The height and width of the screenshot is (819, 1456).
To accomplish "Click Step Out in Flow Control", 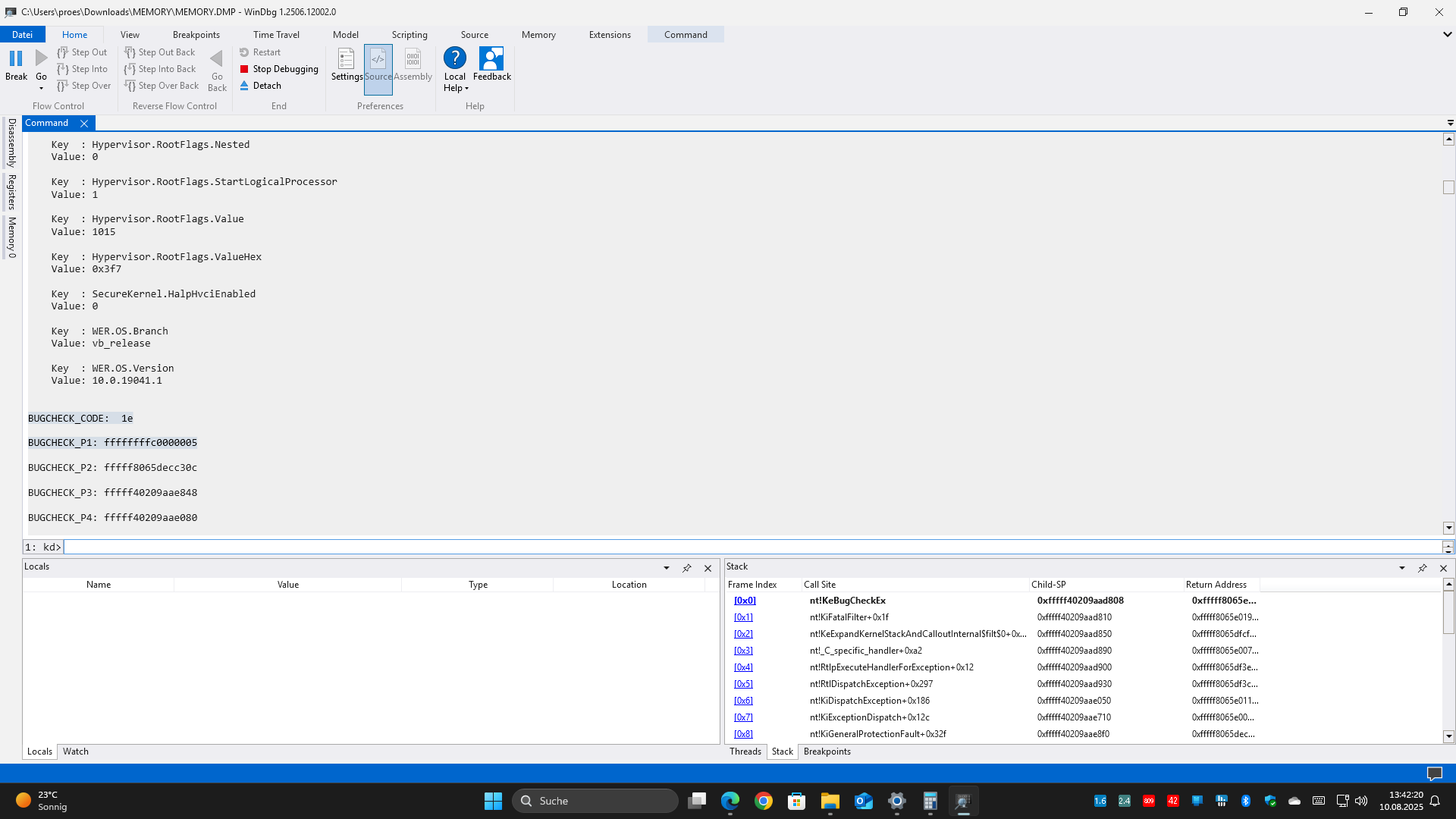I will [82, 52].
